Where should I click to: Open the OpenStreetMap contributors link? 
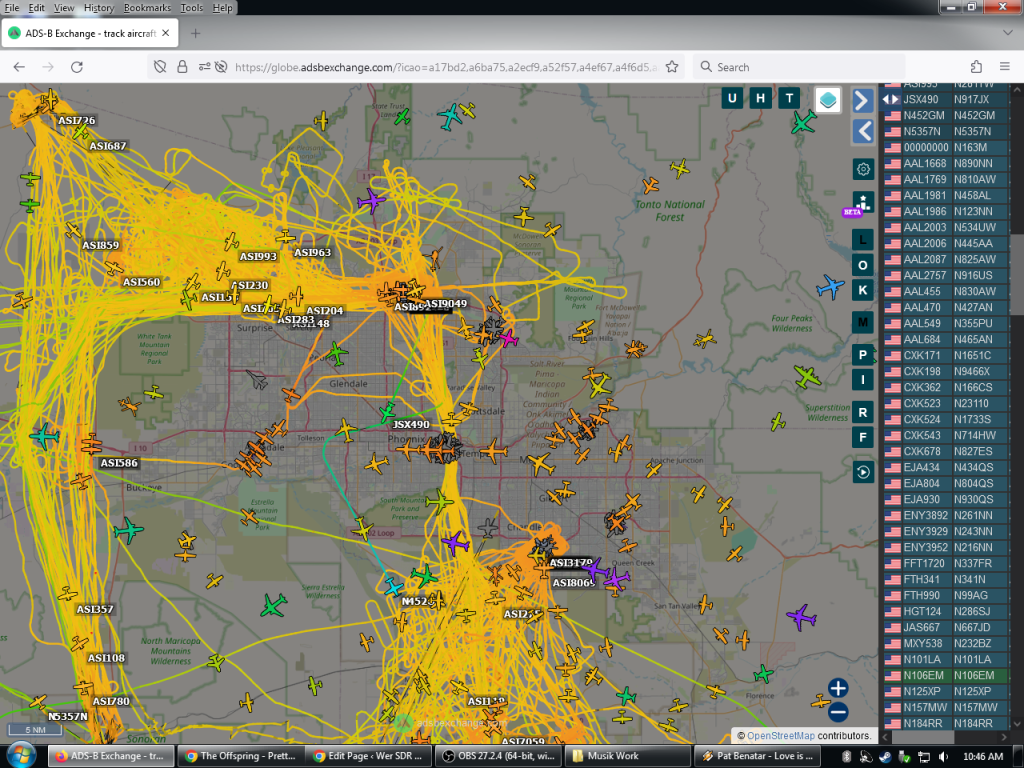[780, 735]
